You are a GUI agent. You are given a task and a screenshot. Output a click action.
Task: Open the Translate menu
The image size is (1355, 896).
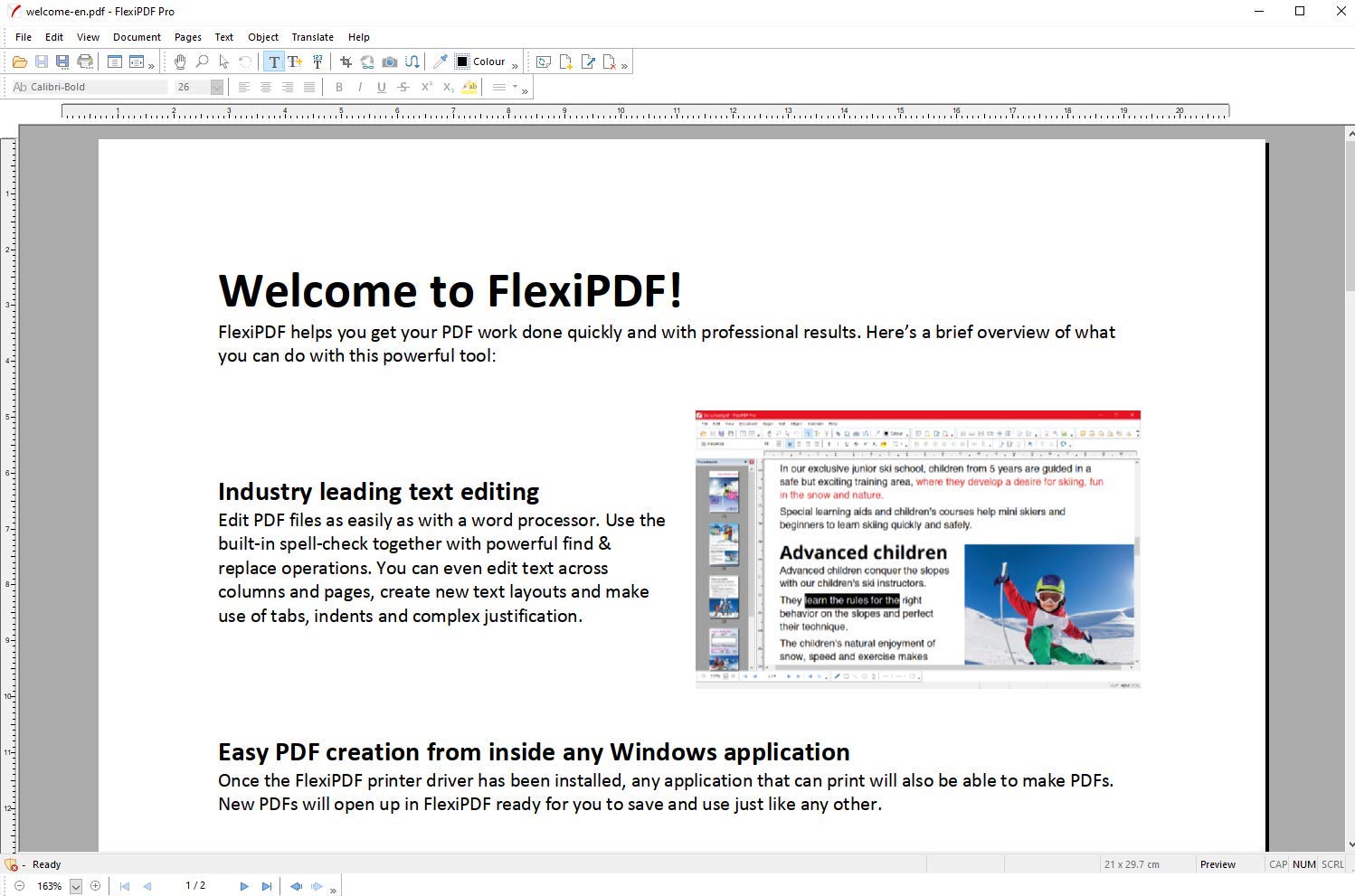tap(312, 37)
